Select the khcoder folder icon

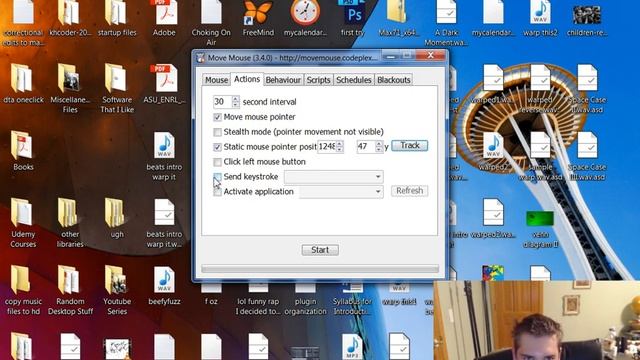tap(70, 18)
